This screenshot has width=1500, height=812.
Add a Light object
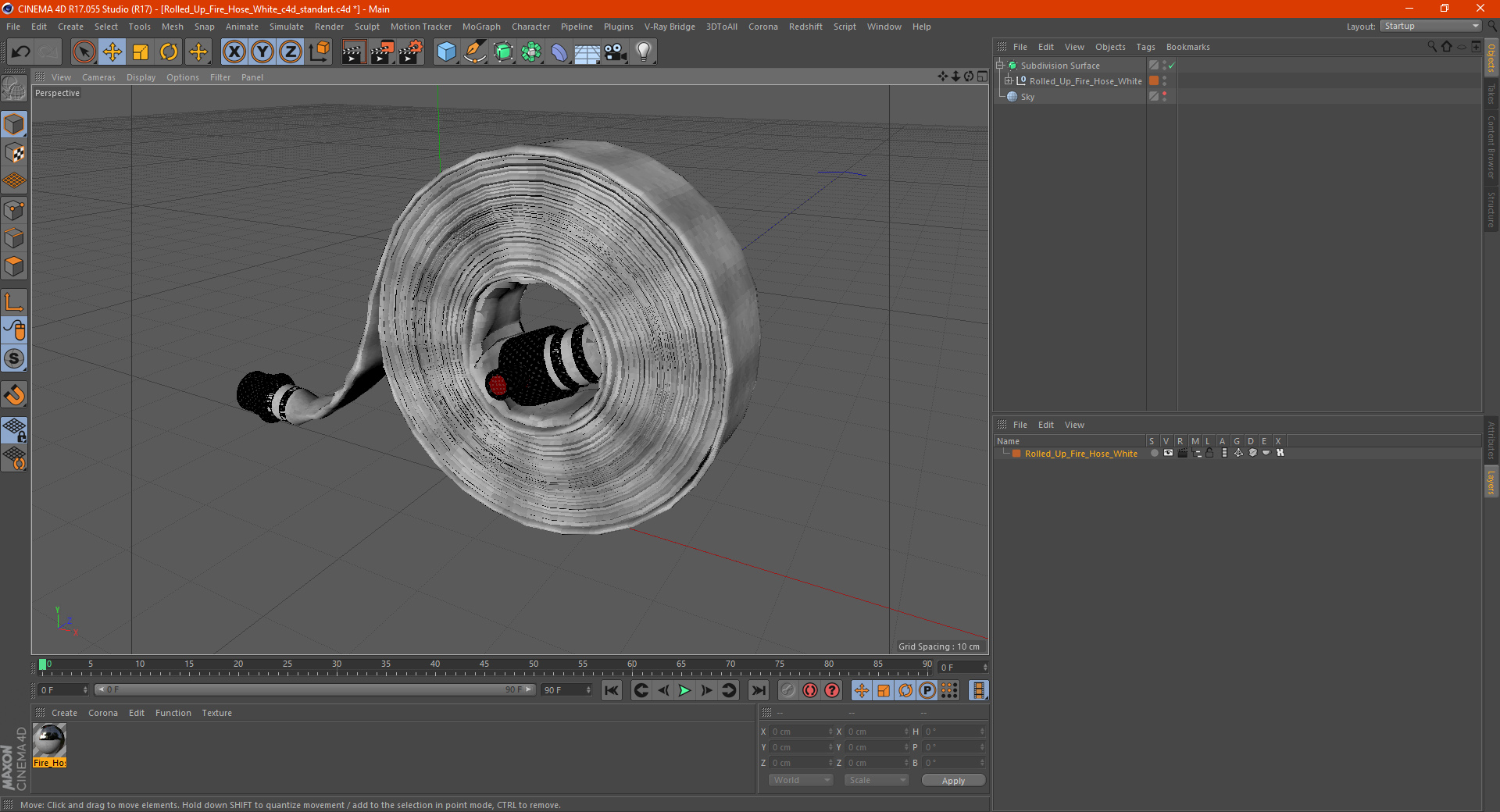(x=644, y=52)
